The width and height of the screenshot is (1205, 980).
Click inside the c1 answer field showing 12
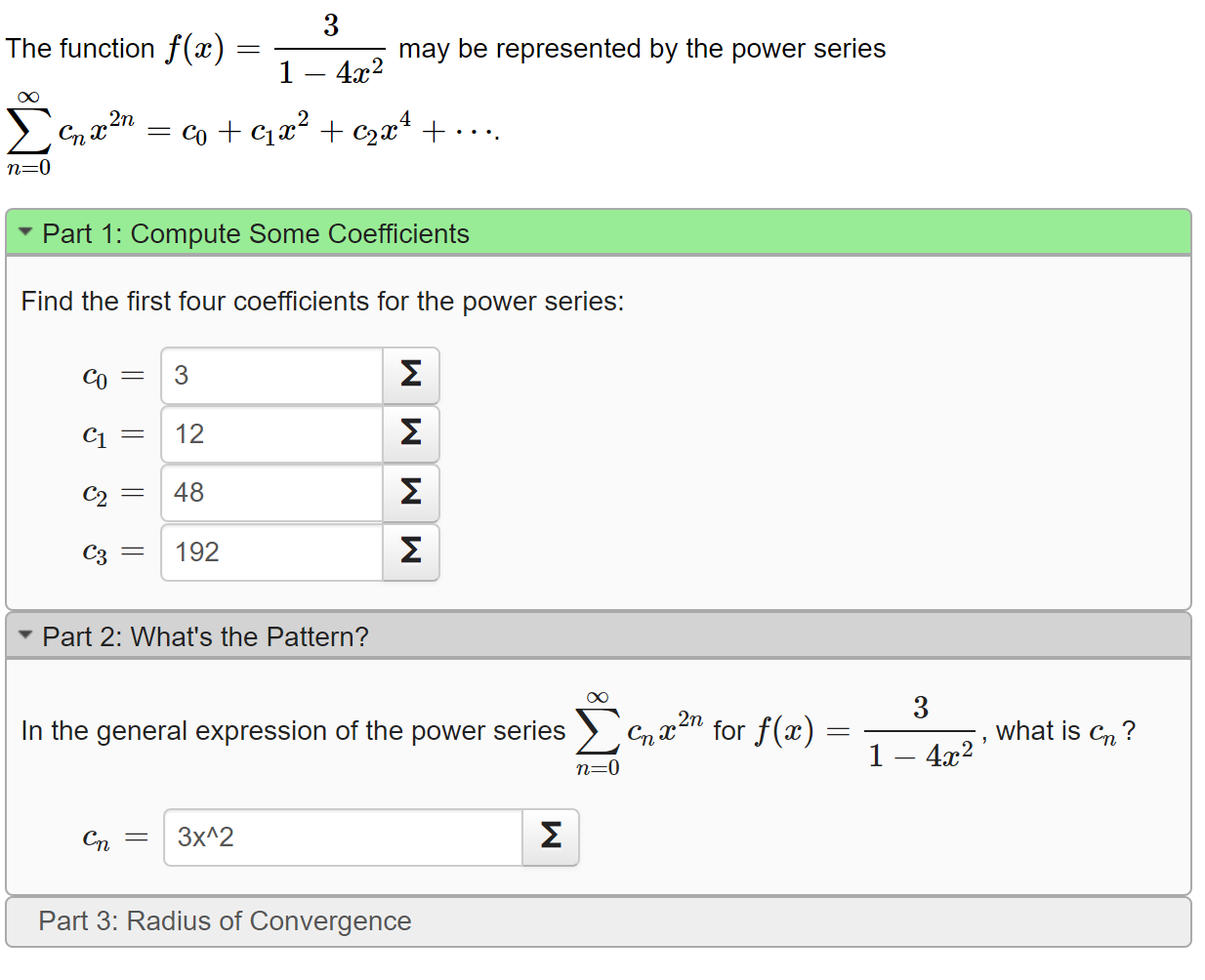click(x=270, y=434)
